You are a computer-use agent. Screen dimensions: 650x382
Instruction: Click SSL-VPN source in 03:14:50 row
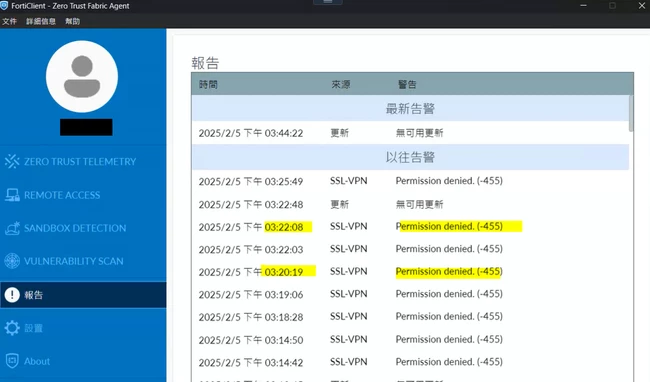tap(349, 339)
